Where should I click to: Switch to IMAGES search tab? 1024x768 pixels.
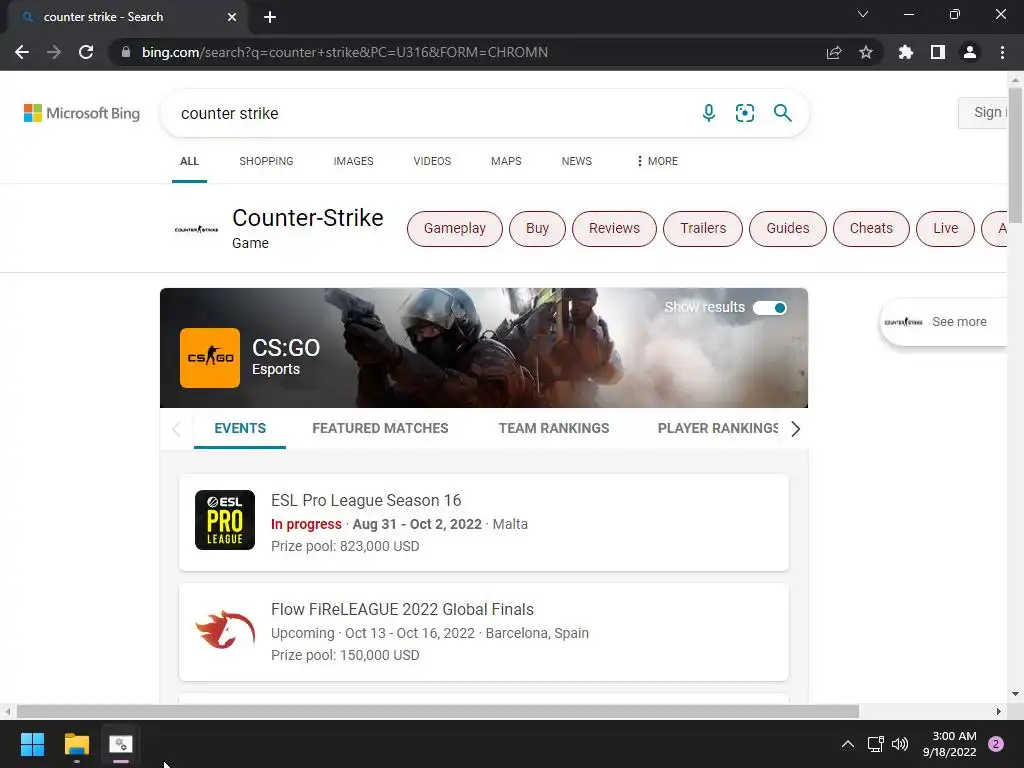[353, 161]
